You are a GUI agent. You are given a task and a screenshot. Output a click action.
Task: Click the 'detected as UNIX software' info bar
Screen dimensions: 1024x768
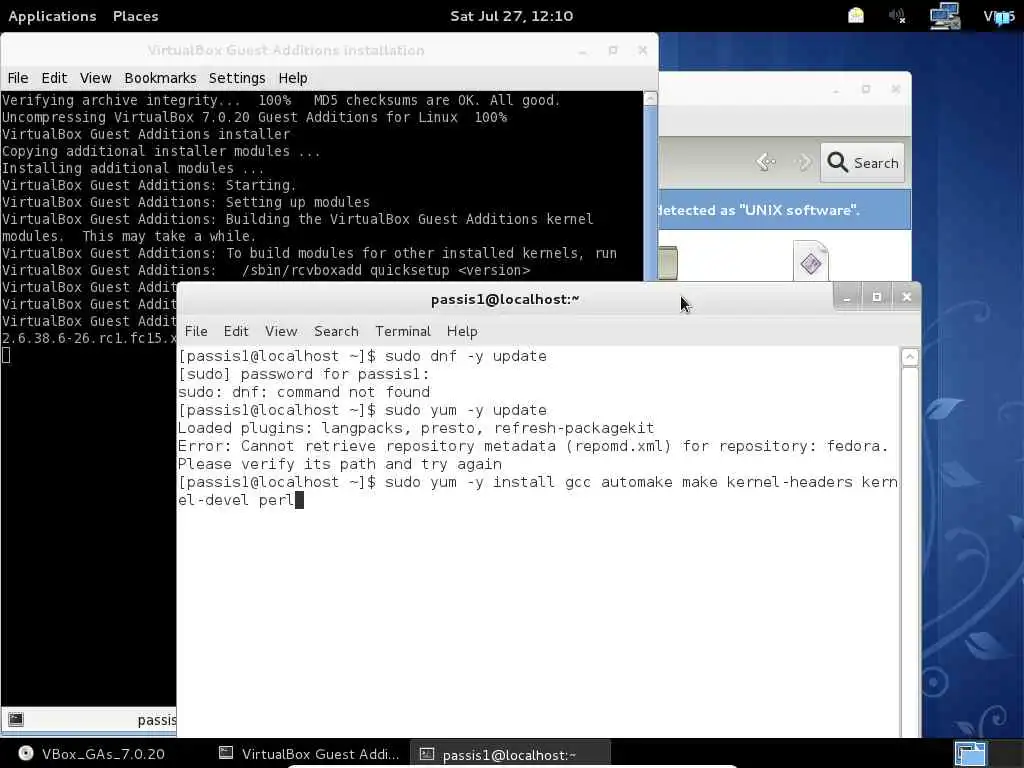point(784,210)
